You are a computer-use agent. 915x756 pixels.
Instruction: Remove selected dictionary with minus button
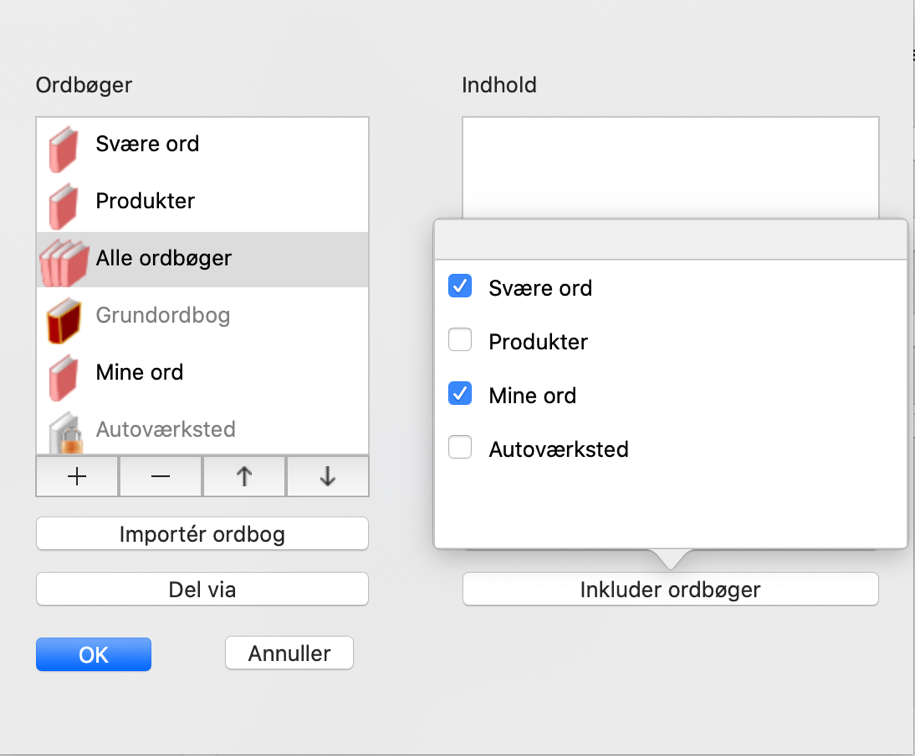point(160,477)
